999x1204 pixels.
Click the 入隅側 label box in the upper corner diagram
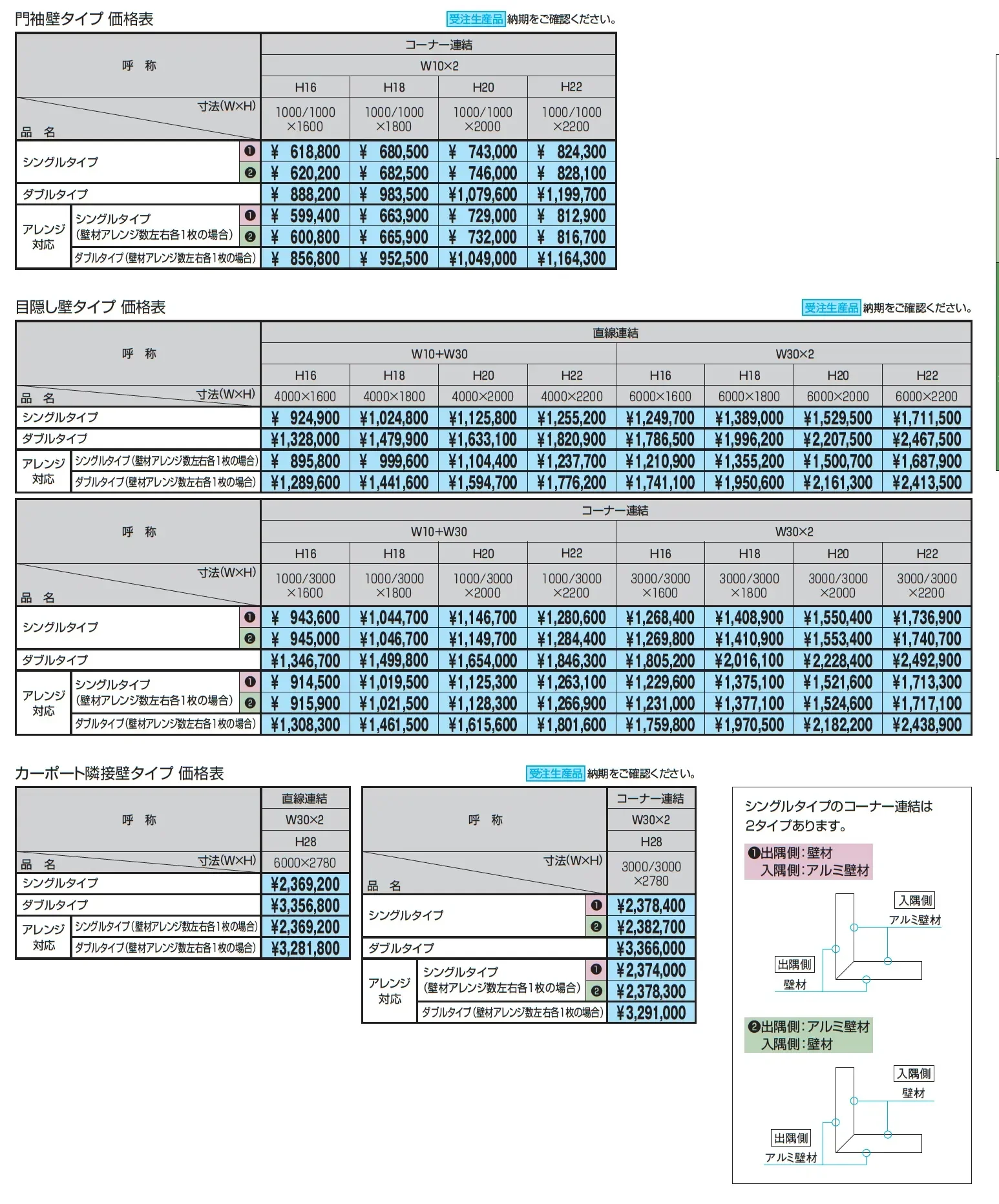pyautogui.click(x=916, y=900)
